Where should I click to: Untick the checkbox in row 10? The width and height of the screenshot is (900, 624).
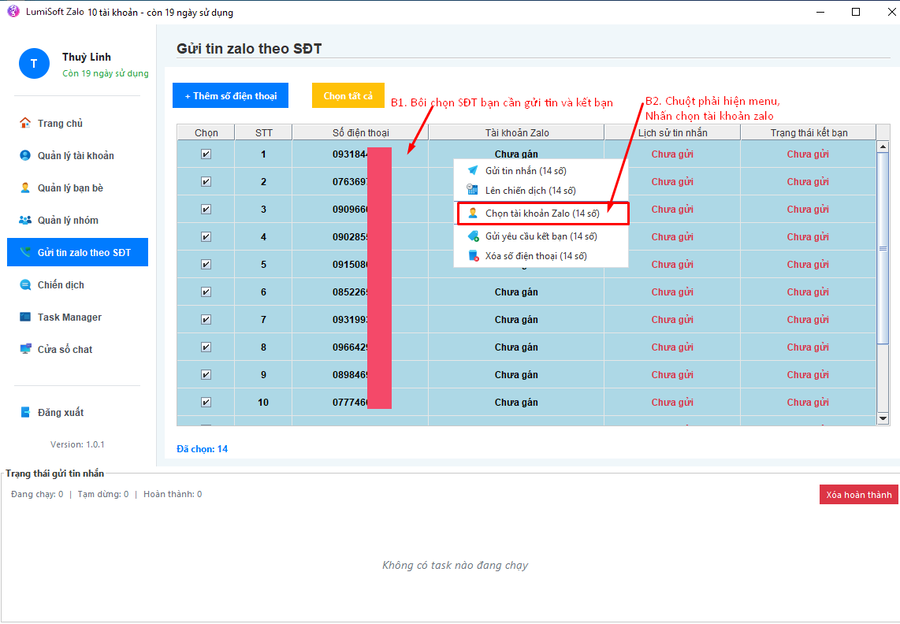[x=206, y=402]
